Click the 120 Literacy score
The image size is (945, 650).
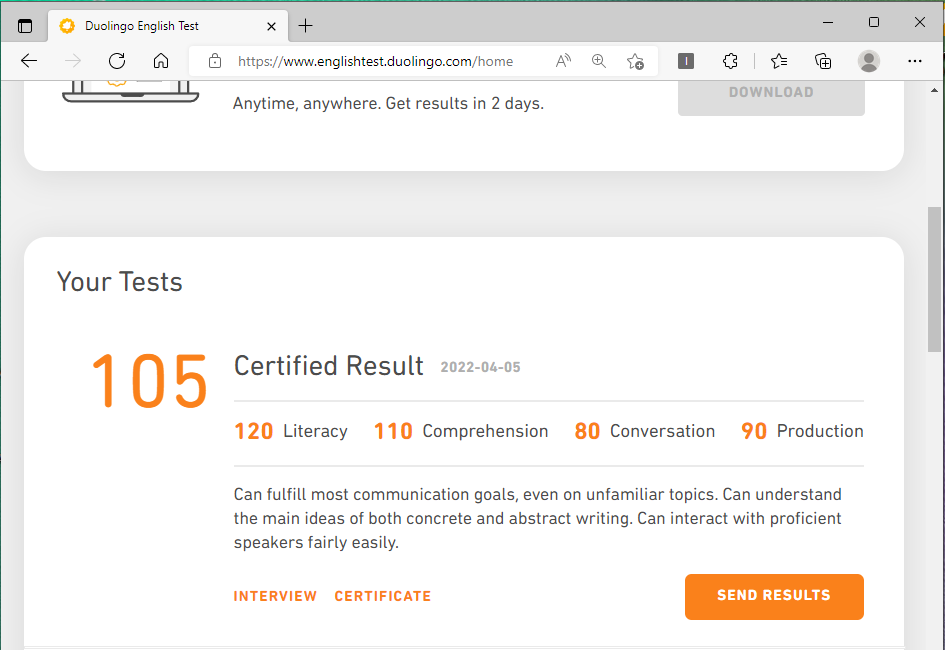pyautogui.click(x=291, y=431)
